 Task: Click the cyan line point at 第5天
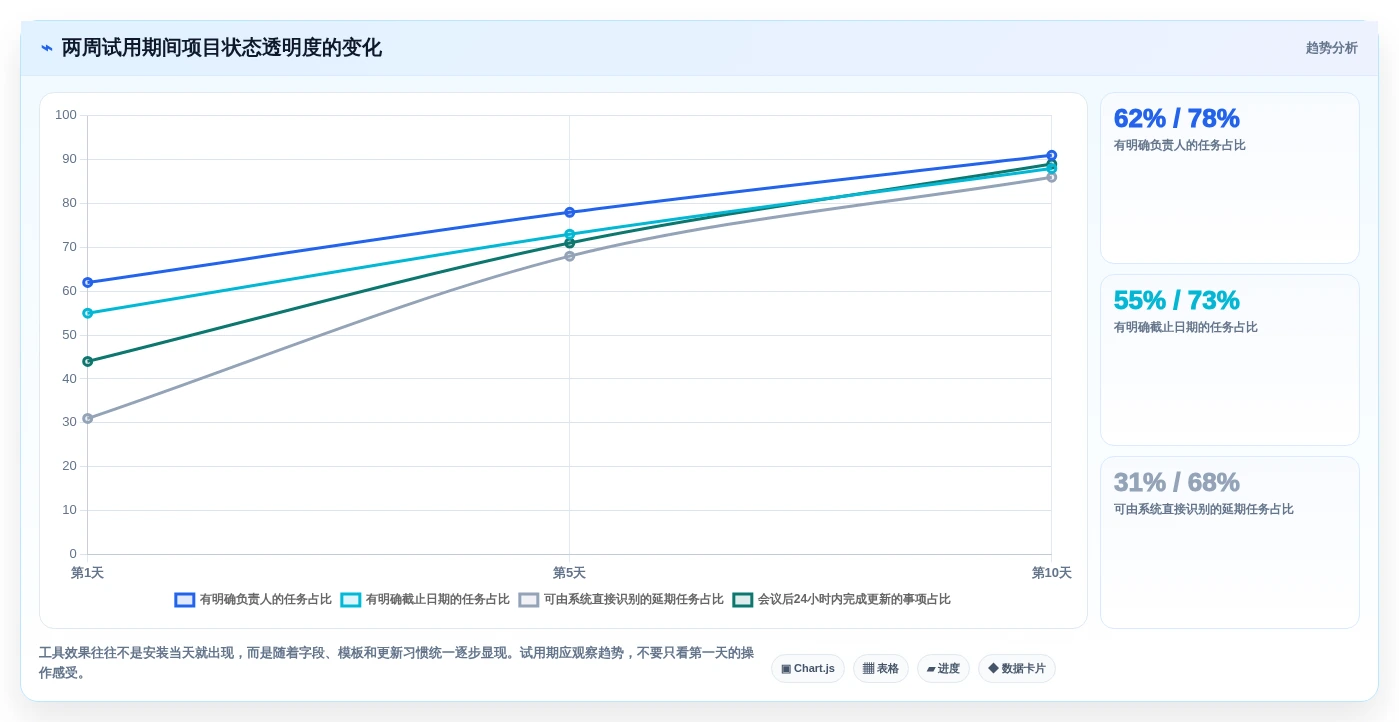569,234
